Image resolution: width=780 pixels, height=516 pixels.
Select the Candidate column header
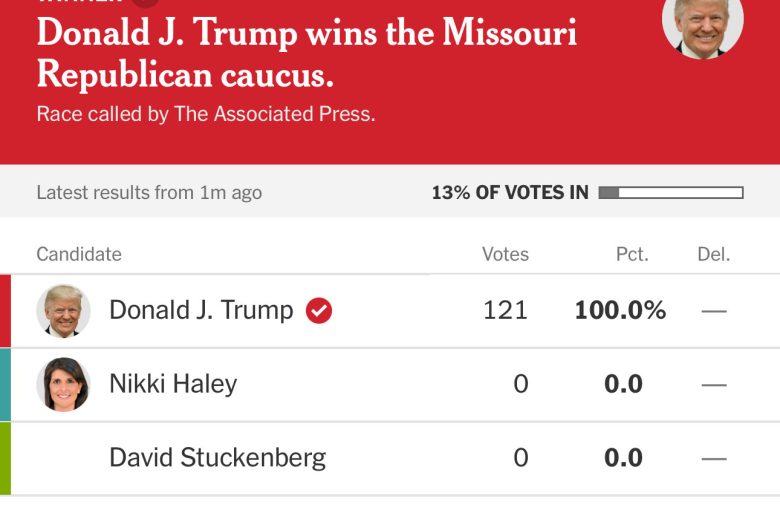(x=79, y=254)
